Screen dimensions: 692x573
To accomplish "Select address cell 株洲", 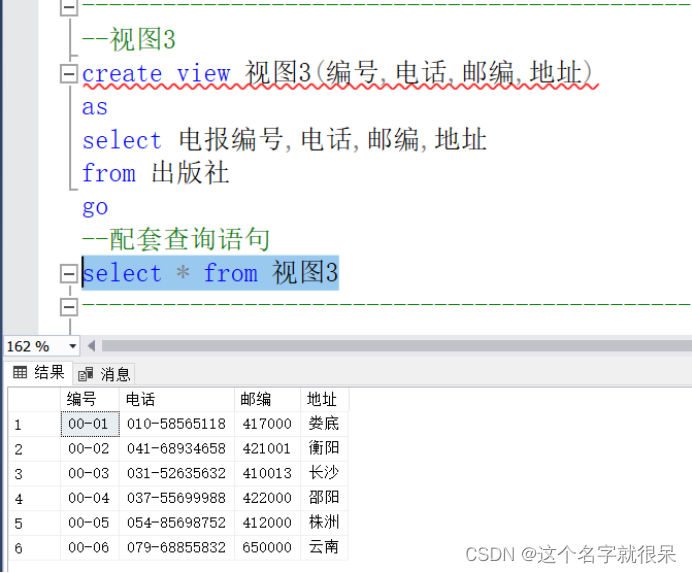I will pos(324,523).
